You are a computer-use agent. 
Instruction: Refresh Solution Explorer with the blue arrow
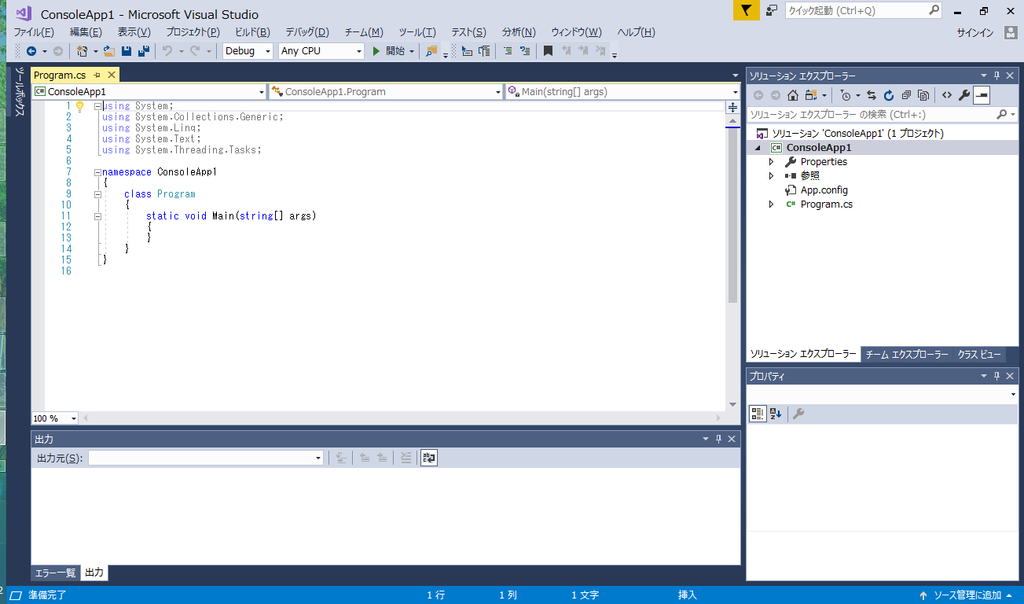pos(889,95)
